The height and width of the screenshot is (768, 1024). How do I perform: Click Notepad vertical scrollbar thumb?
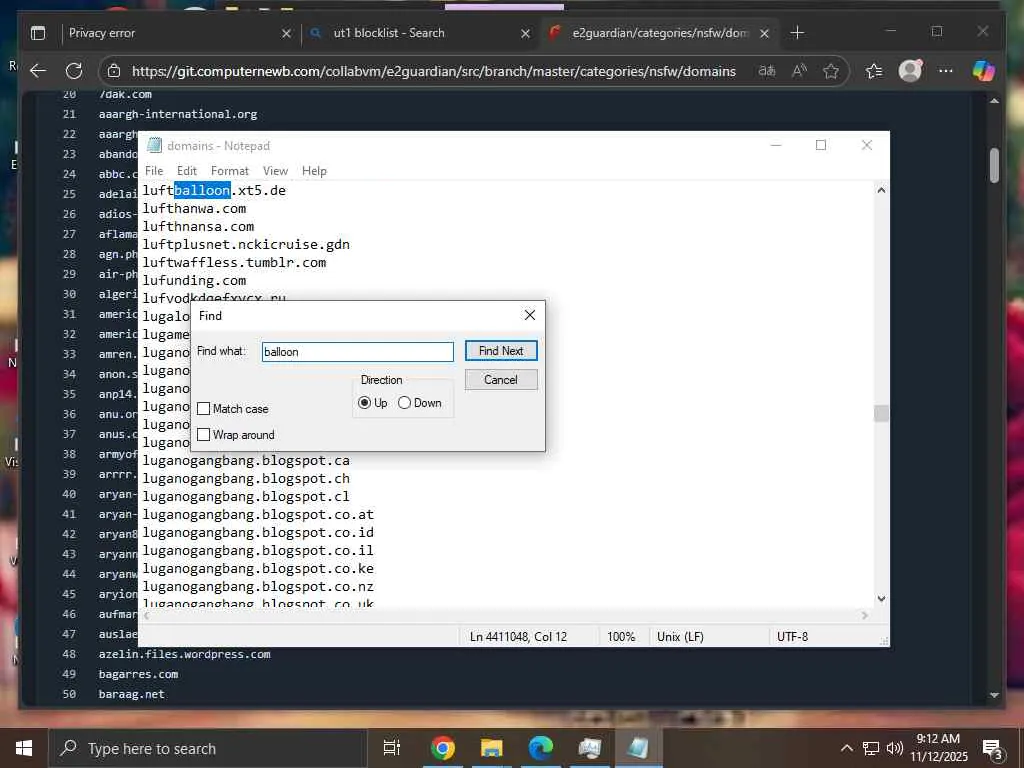pyautogui.click(x=881, y=413)
